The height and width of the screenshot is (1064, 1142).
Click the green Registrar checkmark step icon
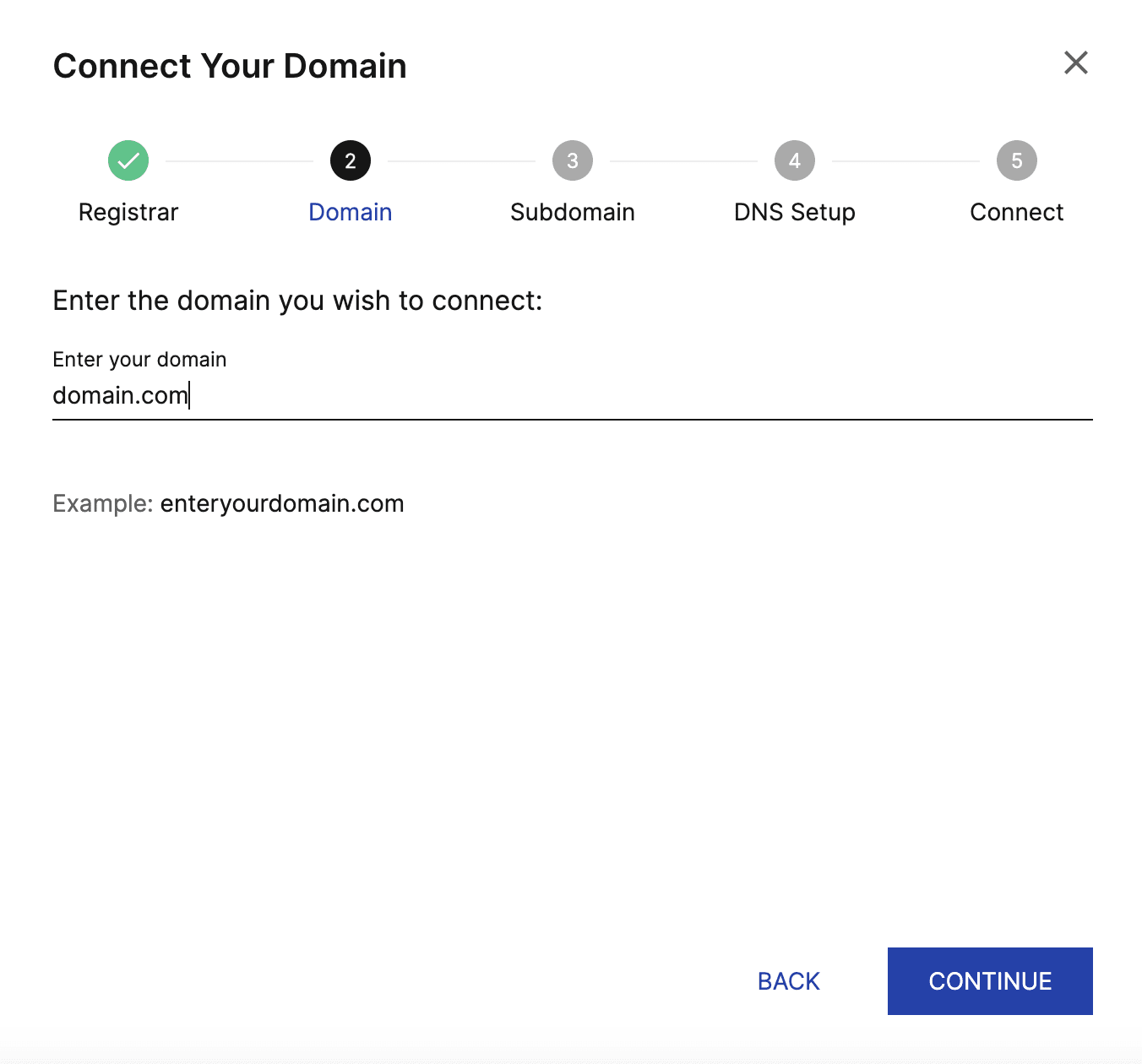128,160
